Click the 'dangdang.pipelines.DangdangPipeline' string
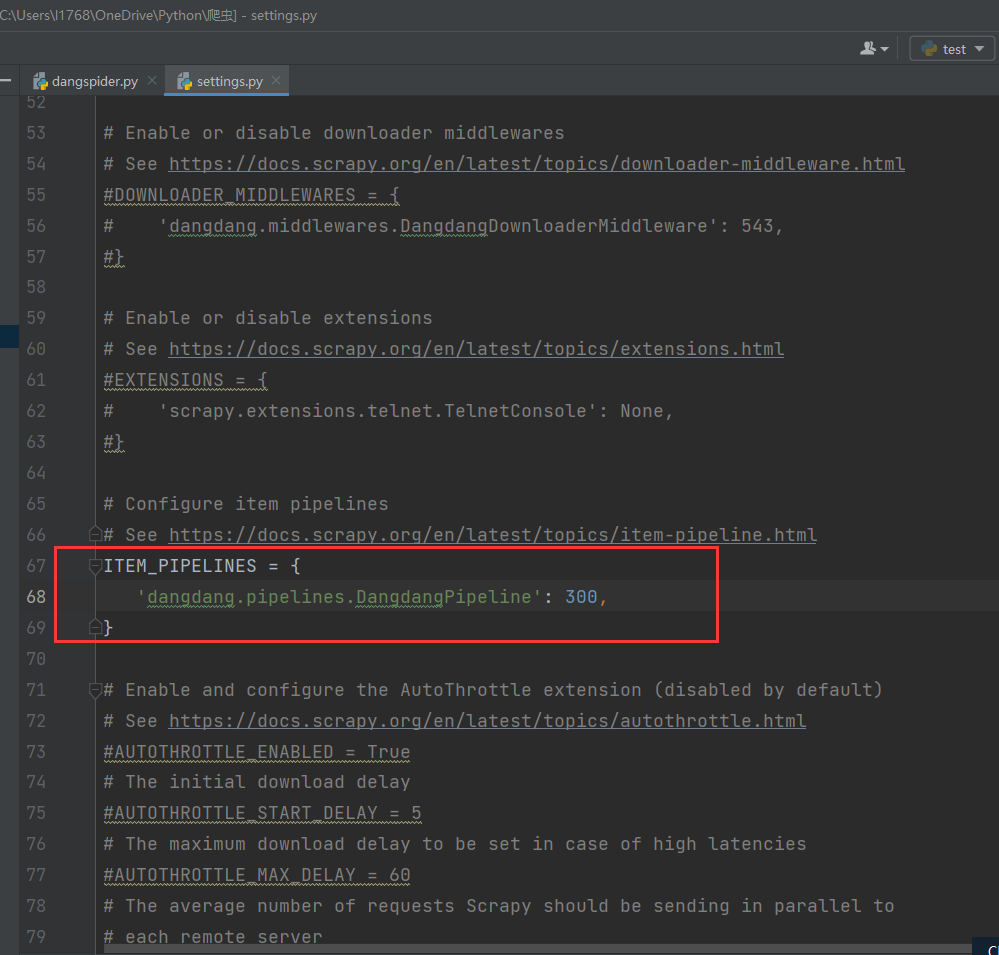Screen dimensions: 999x955 (339, 597)
